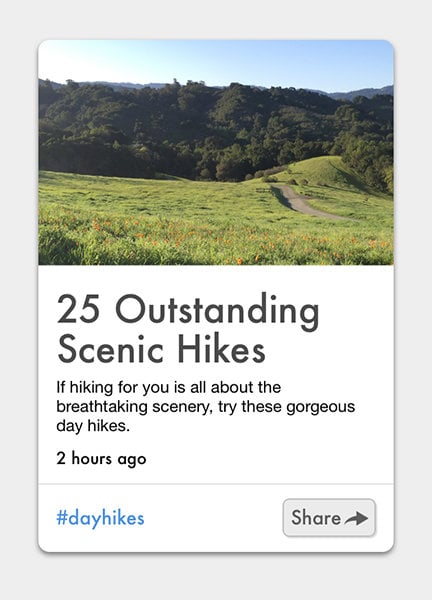Click the gray background below the card
The width and height of the screenshot is (432, 600).
pyautogui.click(x=216, y=576)
